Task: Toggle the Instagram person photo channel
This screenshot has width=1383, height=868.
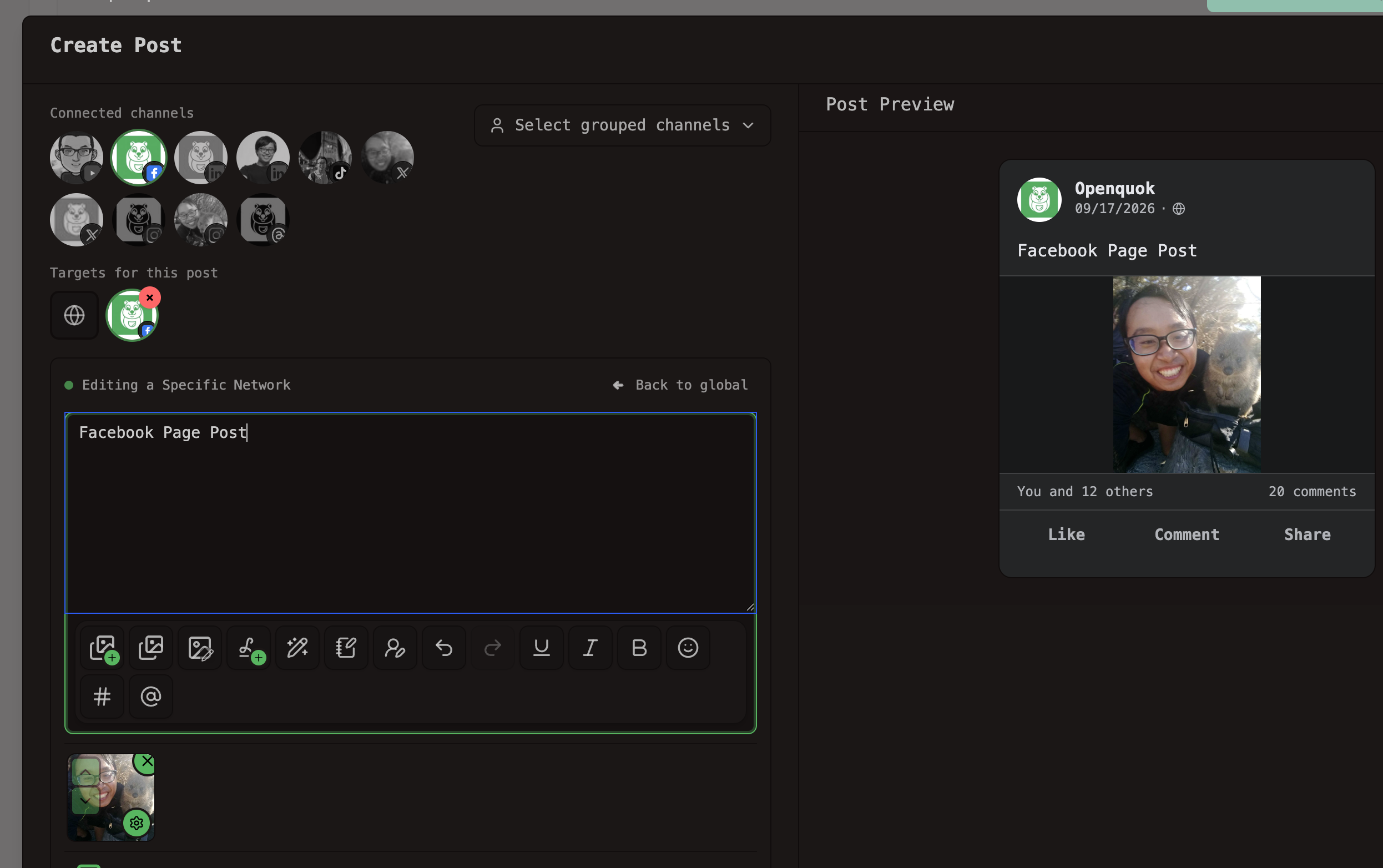Action: (201, 220)
